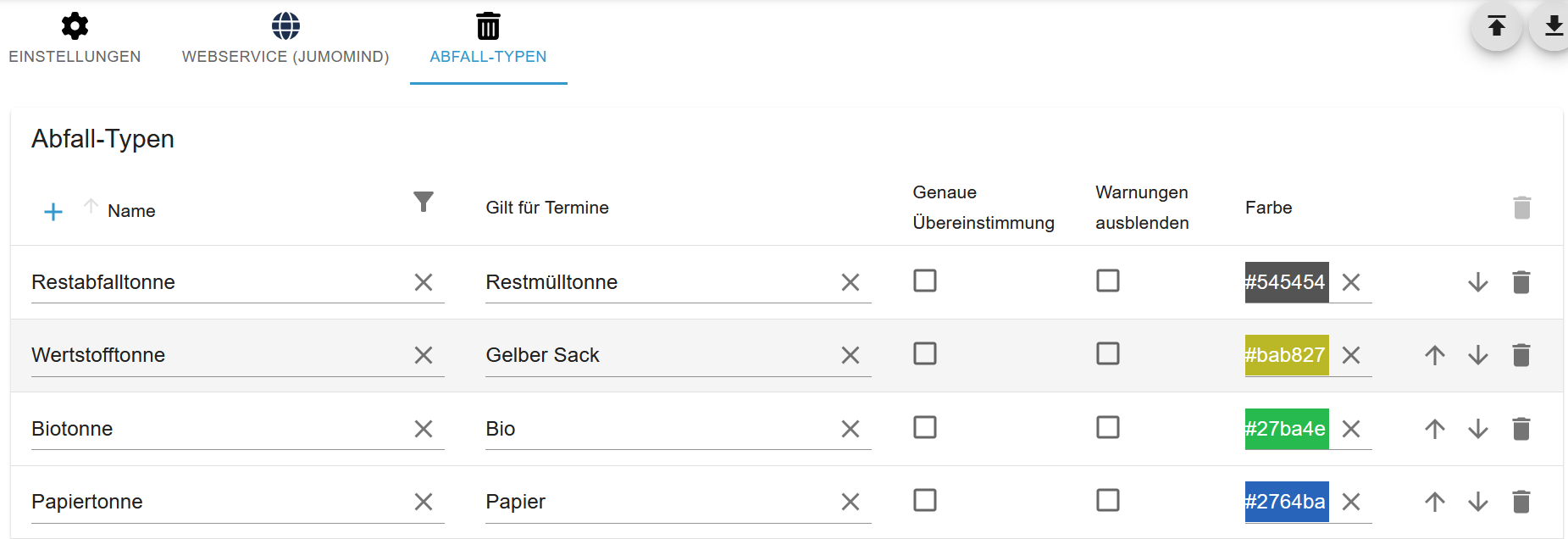Sort by Name column arrow
Viewport: 1568px width, 539px height.
click(x=91, y=206)
